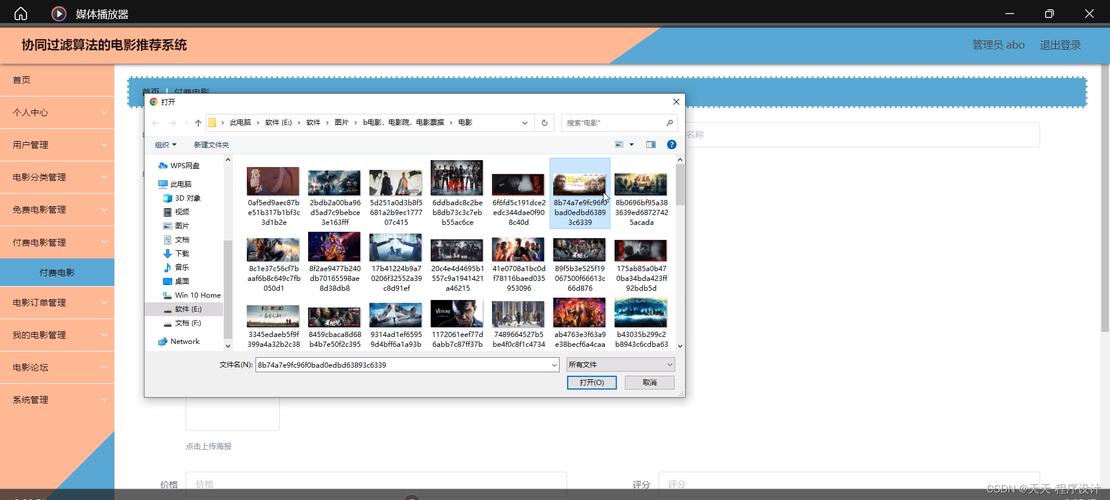Open the view options dropdown arrow
The height and width of the screenshot is (500, 1110).
pyautogui.click(x=631, y=144)
